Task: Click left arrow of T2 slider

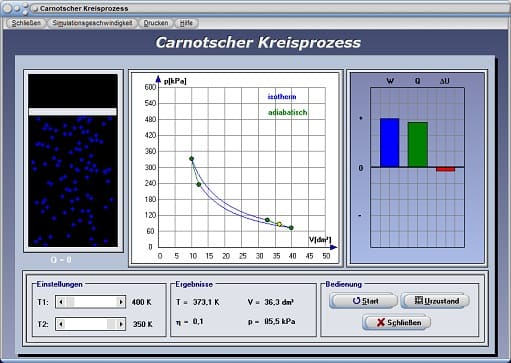Action: tap(61, 324)
